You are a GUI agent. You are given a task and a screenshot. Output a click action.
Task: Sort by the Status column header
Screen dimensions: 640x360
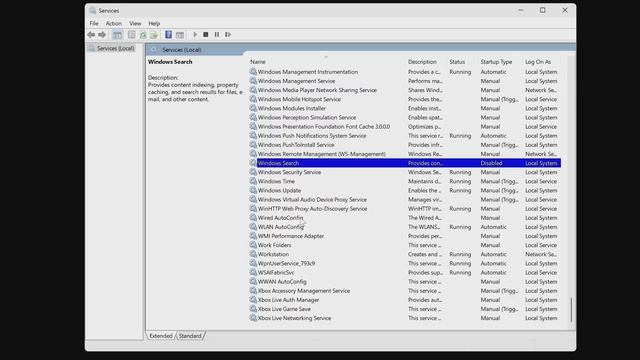point(457,62)
